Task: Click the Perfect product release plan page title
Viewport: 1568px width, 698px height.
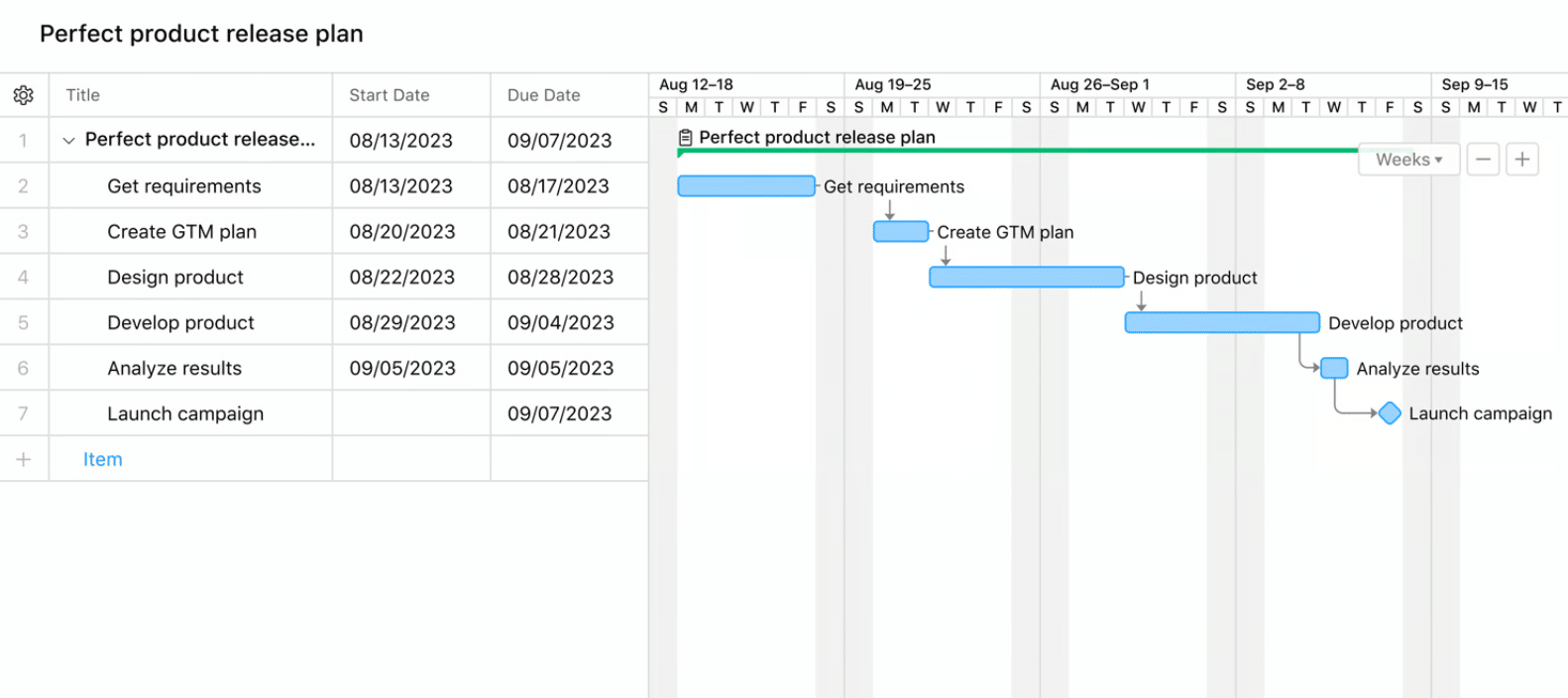Action: [201, 34]
